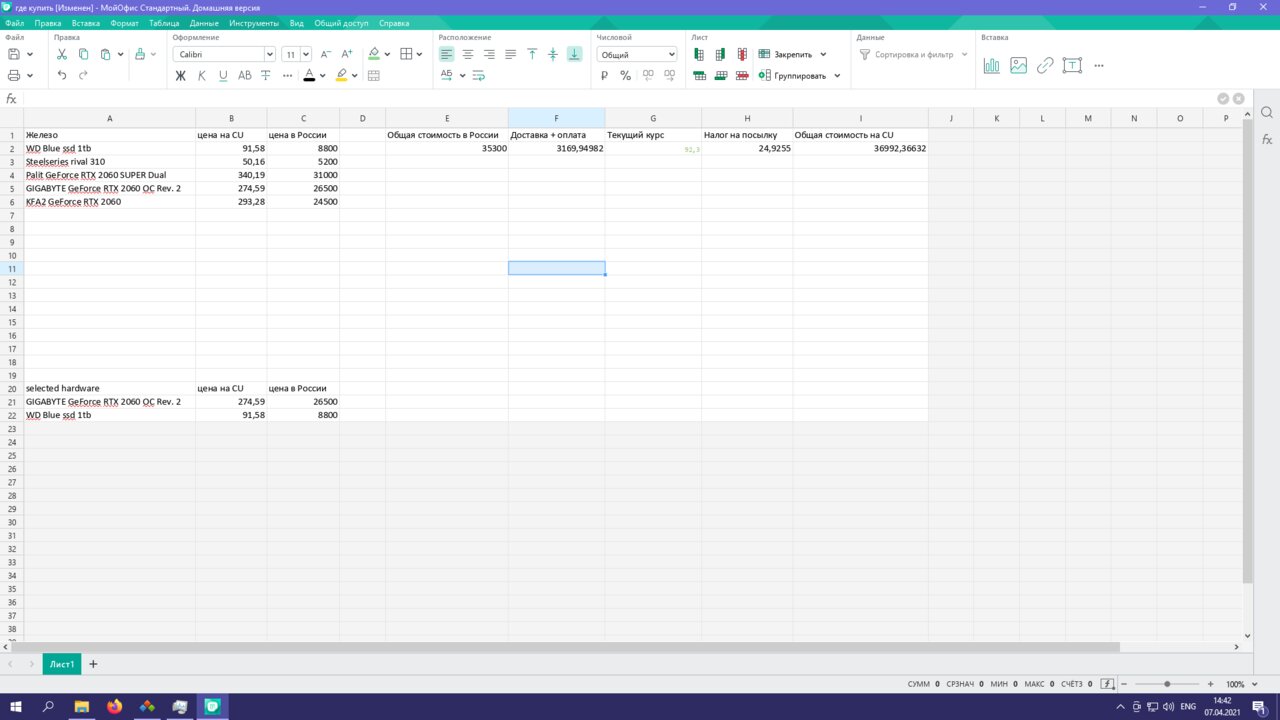The image size is (1280, 720).
Task: Insert a chart using the chart icon
Action: pos(991,66)
